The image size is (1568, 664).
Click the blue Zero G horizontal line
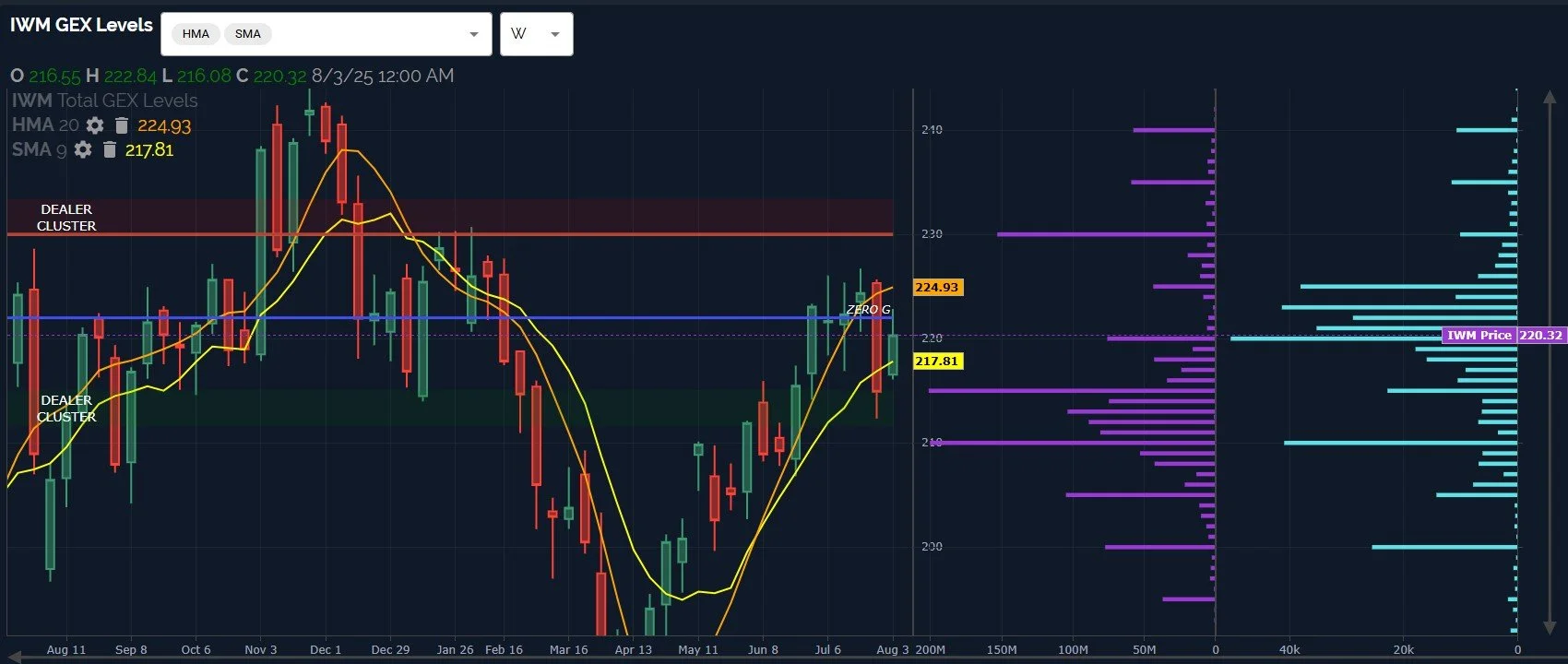450,318
